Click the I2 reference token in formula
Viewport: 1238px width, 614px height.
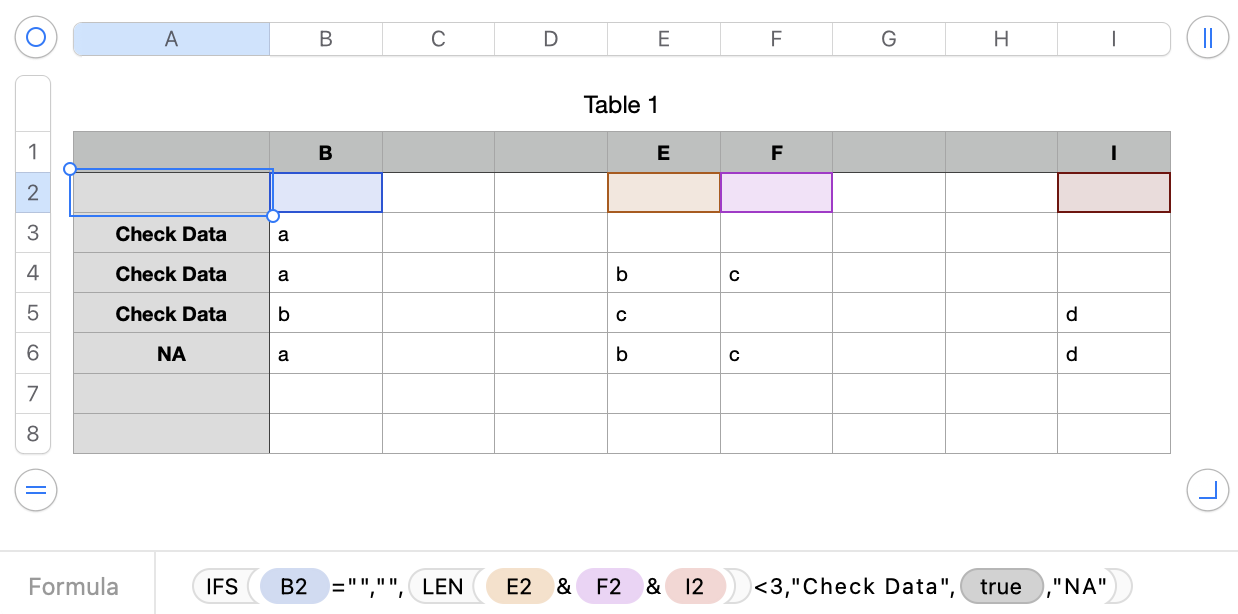tap(696, 586)
